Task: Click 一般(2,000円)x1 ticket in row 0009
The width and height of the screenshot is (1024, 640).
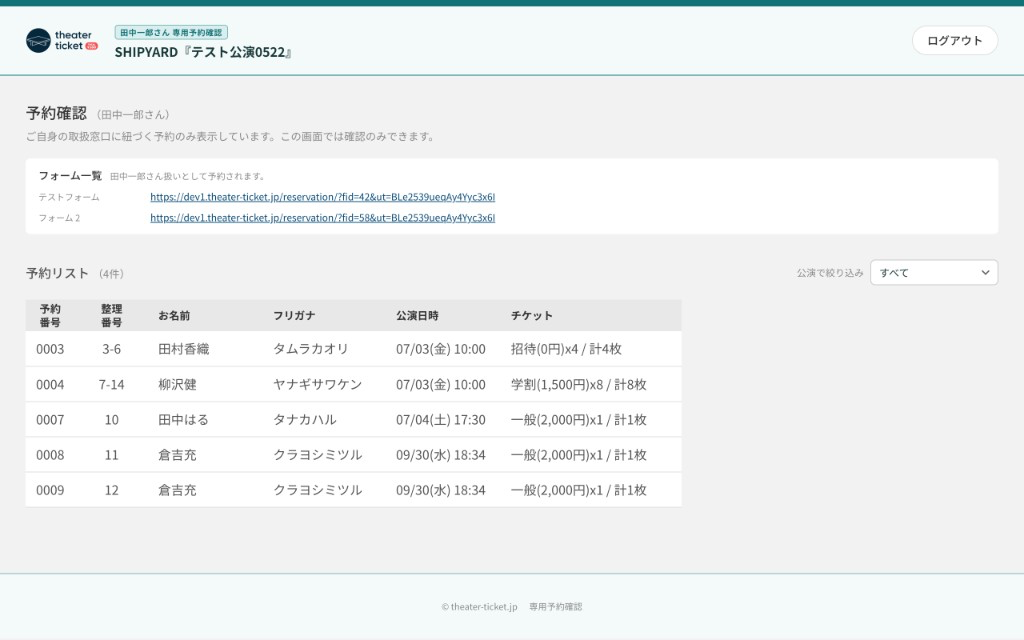Action: pos(579,490)
